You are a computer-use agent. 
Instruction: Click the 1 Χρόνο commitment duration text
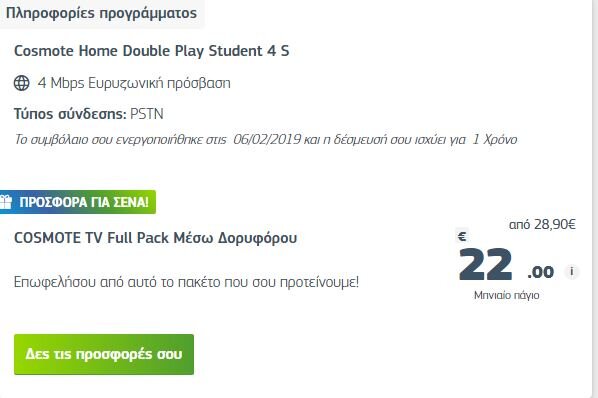[x=495, y=139]
